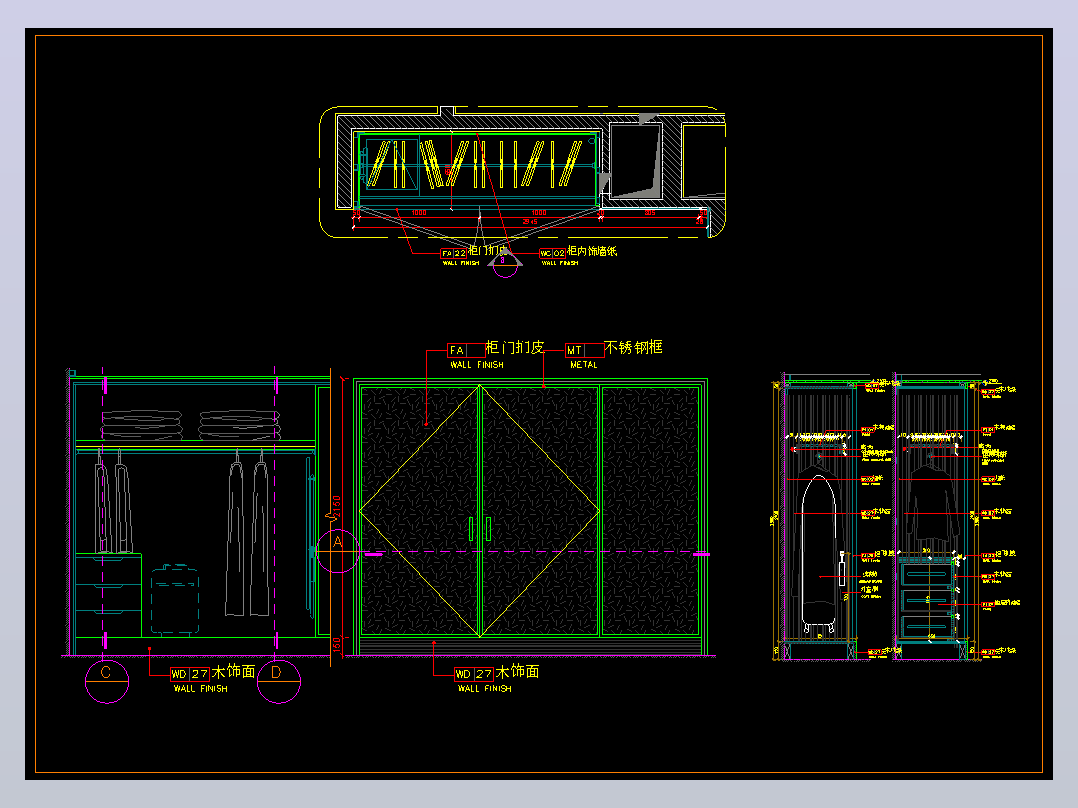Select the right 1000 dimension in plan
The image size is (1078, 808).
tap(539, 213)
